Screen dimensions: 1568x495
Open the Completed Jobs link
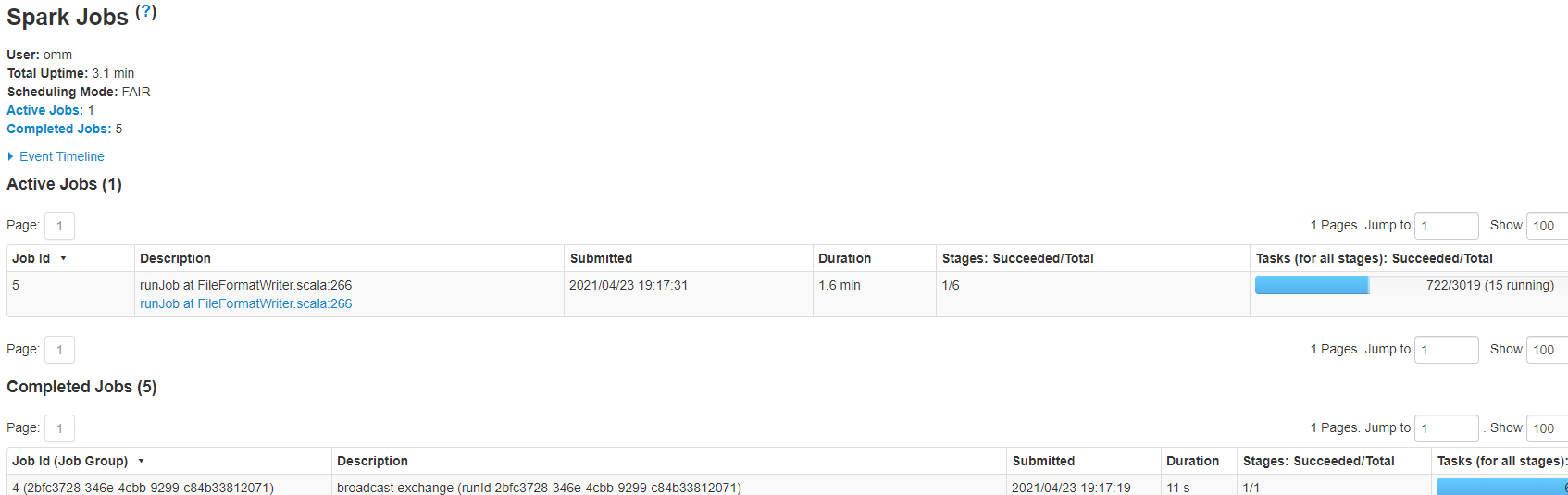(x=58, y=129)
